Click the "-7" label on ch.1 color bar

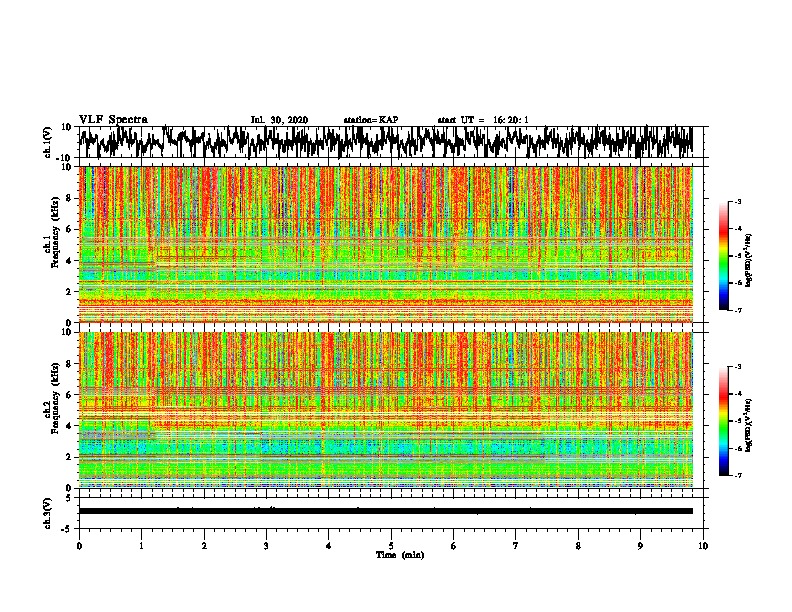tap(737, 310)
